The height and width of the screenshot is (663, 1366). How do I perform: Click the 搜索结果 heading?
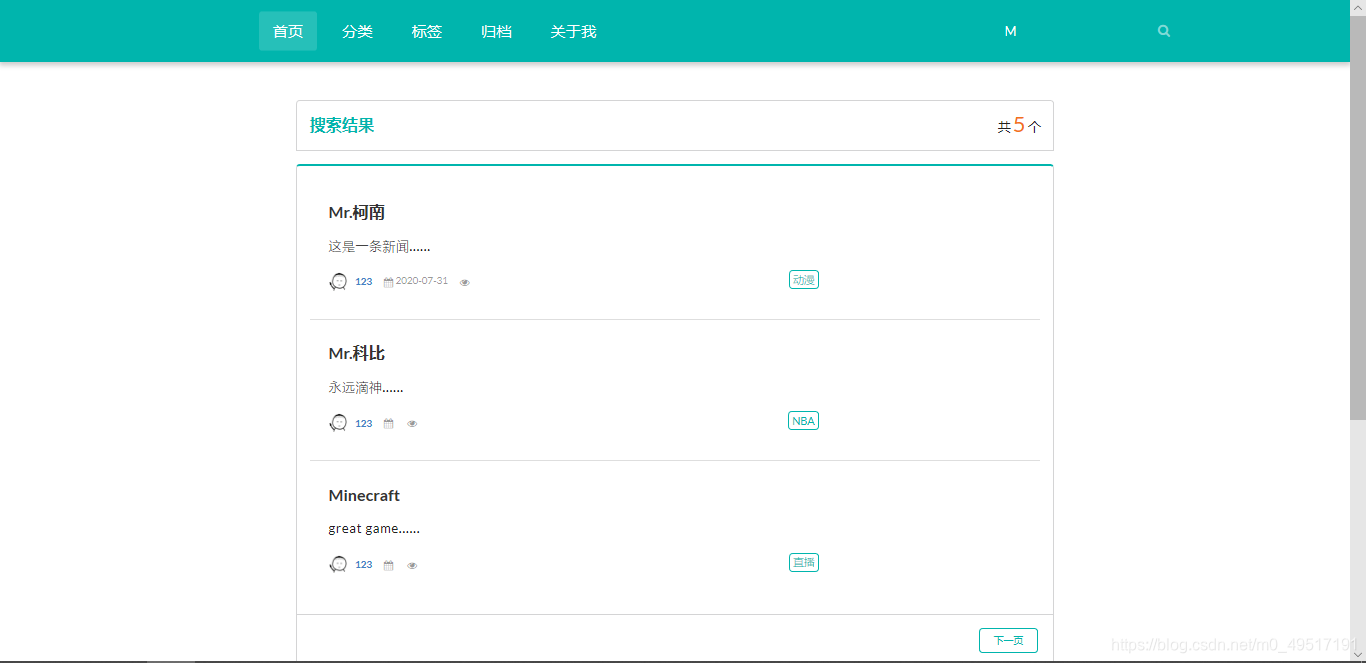tap(342, 125)
